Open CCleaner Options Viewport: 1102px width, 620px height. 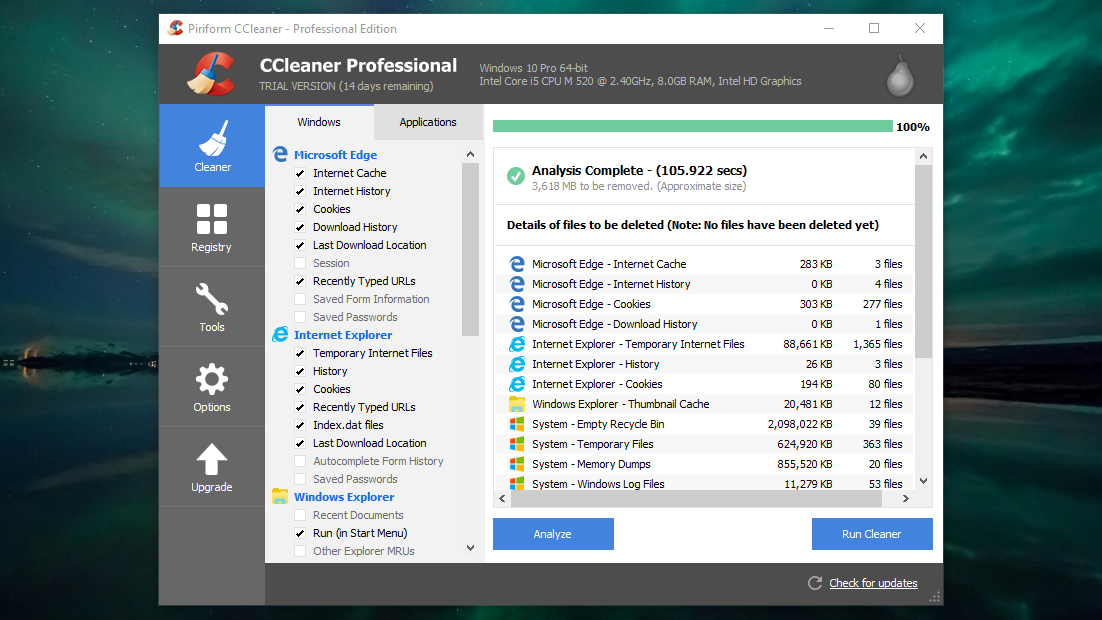(x=211, y=387)
